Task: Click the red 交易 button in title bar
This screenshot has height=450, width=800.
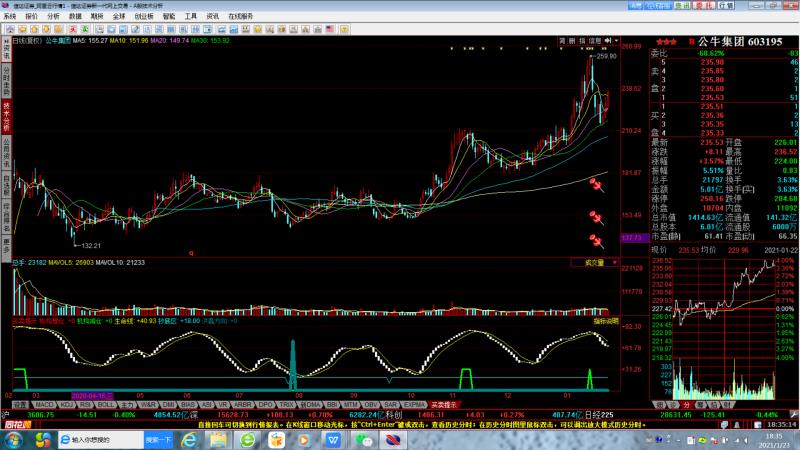Action: point(704,5)
